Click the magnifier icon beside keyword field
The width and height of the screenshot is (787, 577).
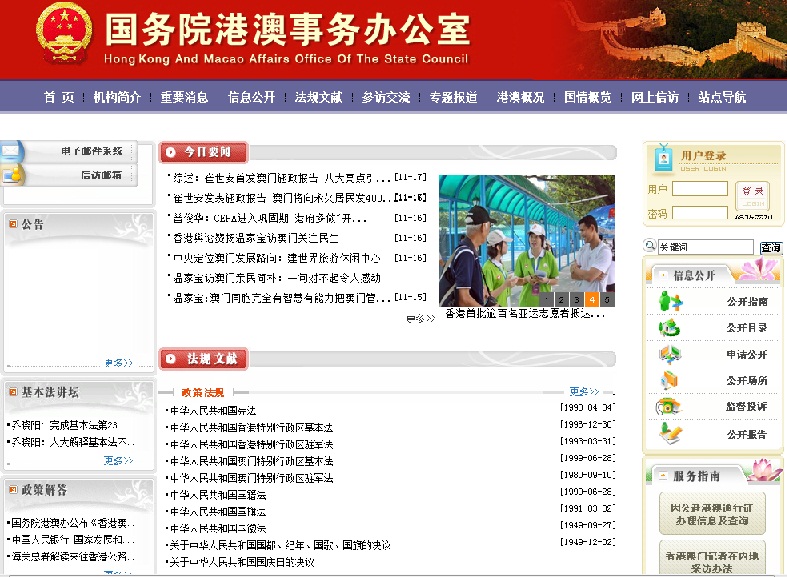point(649,247)
